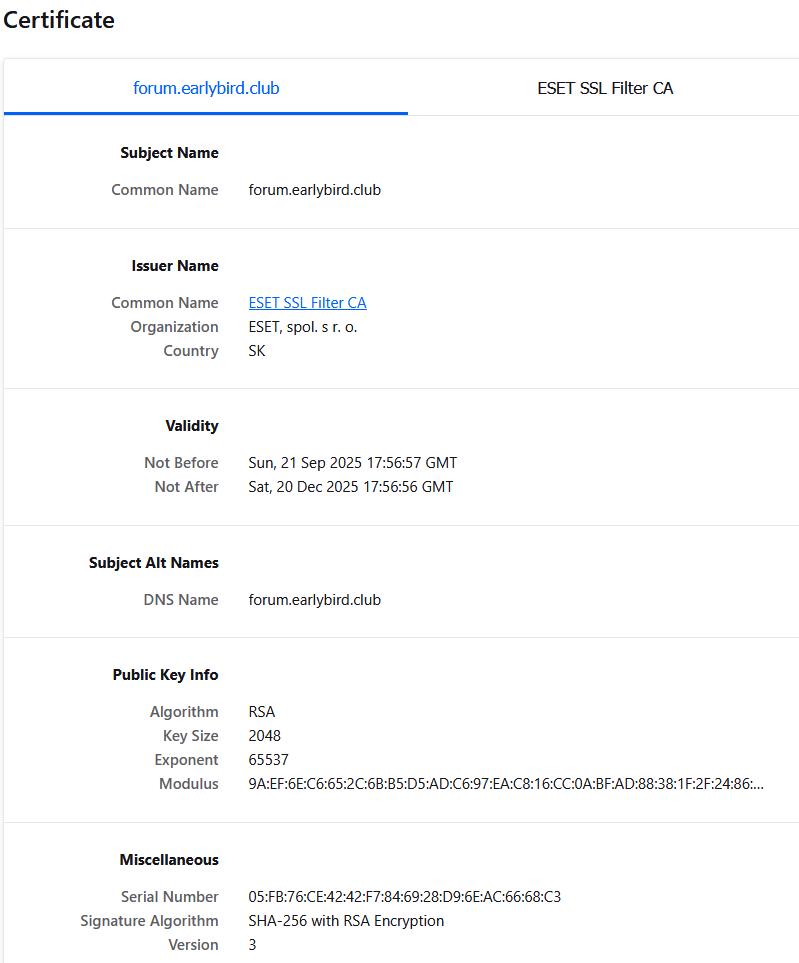Click the Subject Name Common Name value
Viewport: 799px width, 963px height.
coord(314,190)
